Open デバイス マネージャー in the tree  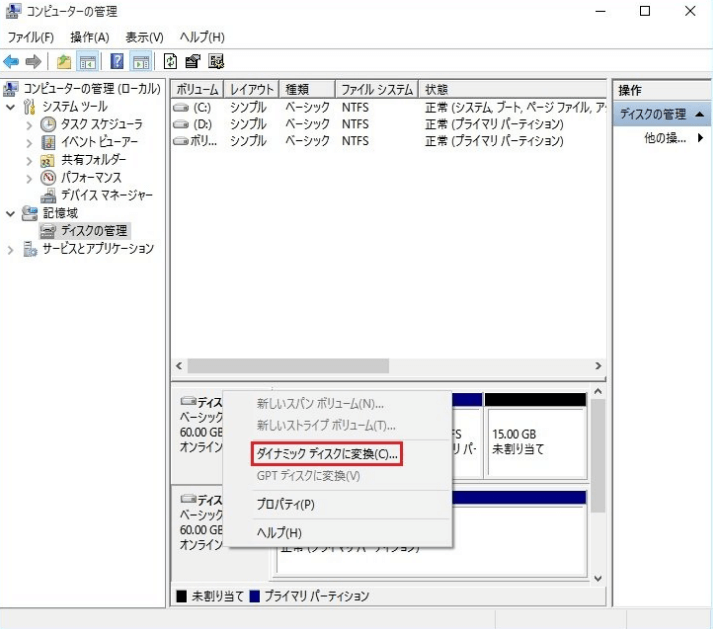tap(107, 195)
